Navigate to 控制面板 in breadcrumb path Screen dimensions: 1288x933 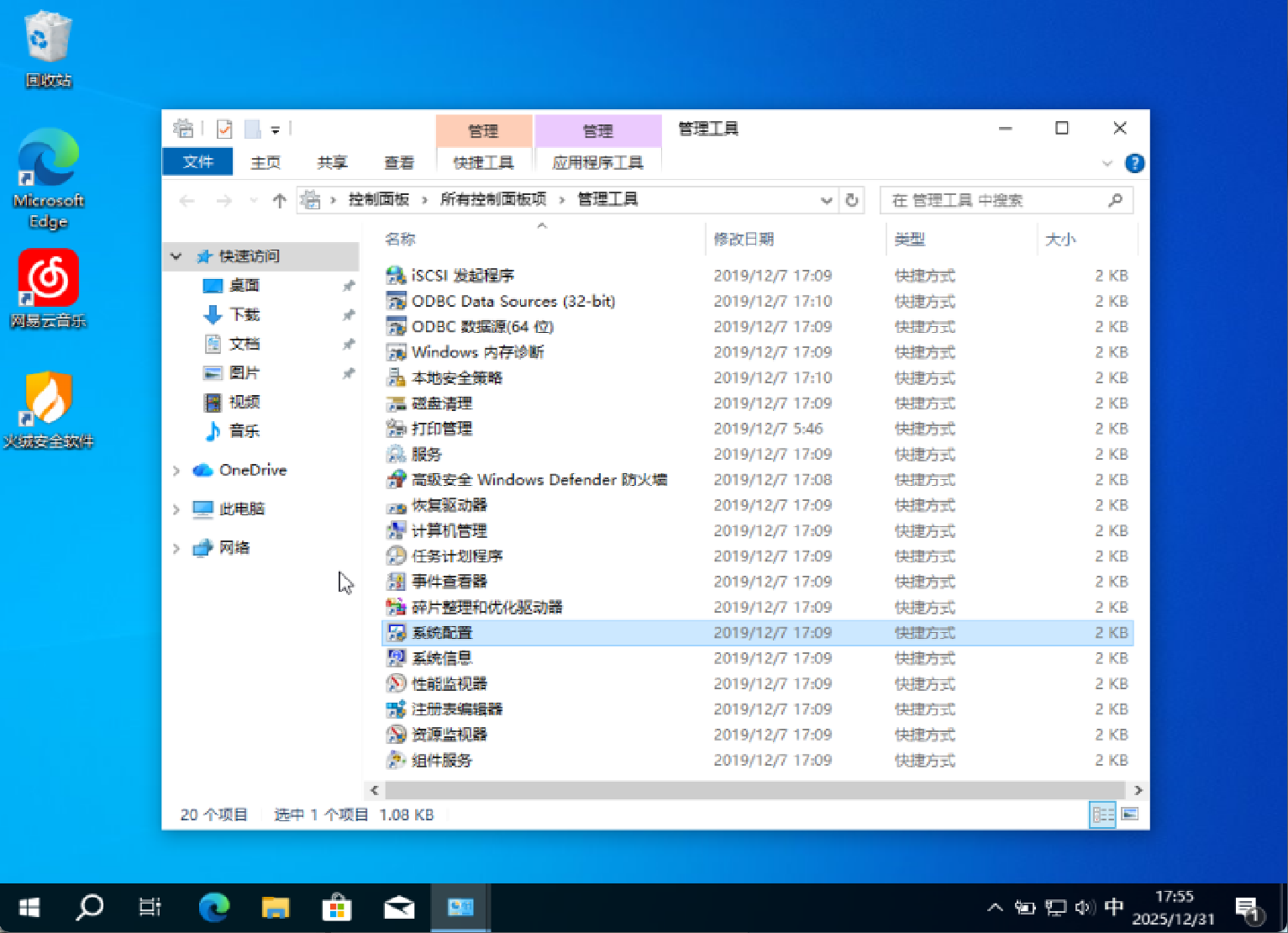378,199
